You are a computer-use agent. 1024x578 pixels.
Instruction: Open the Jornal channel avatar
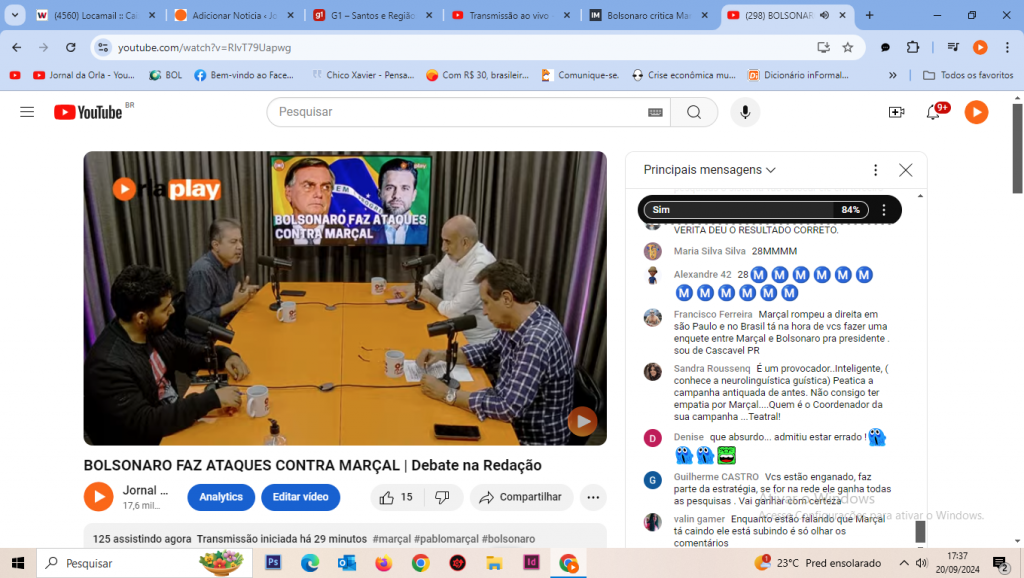(99, 497)
